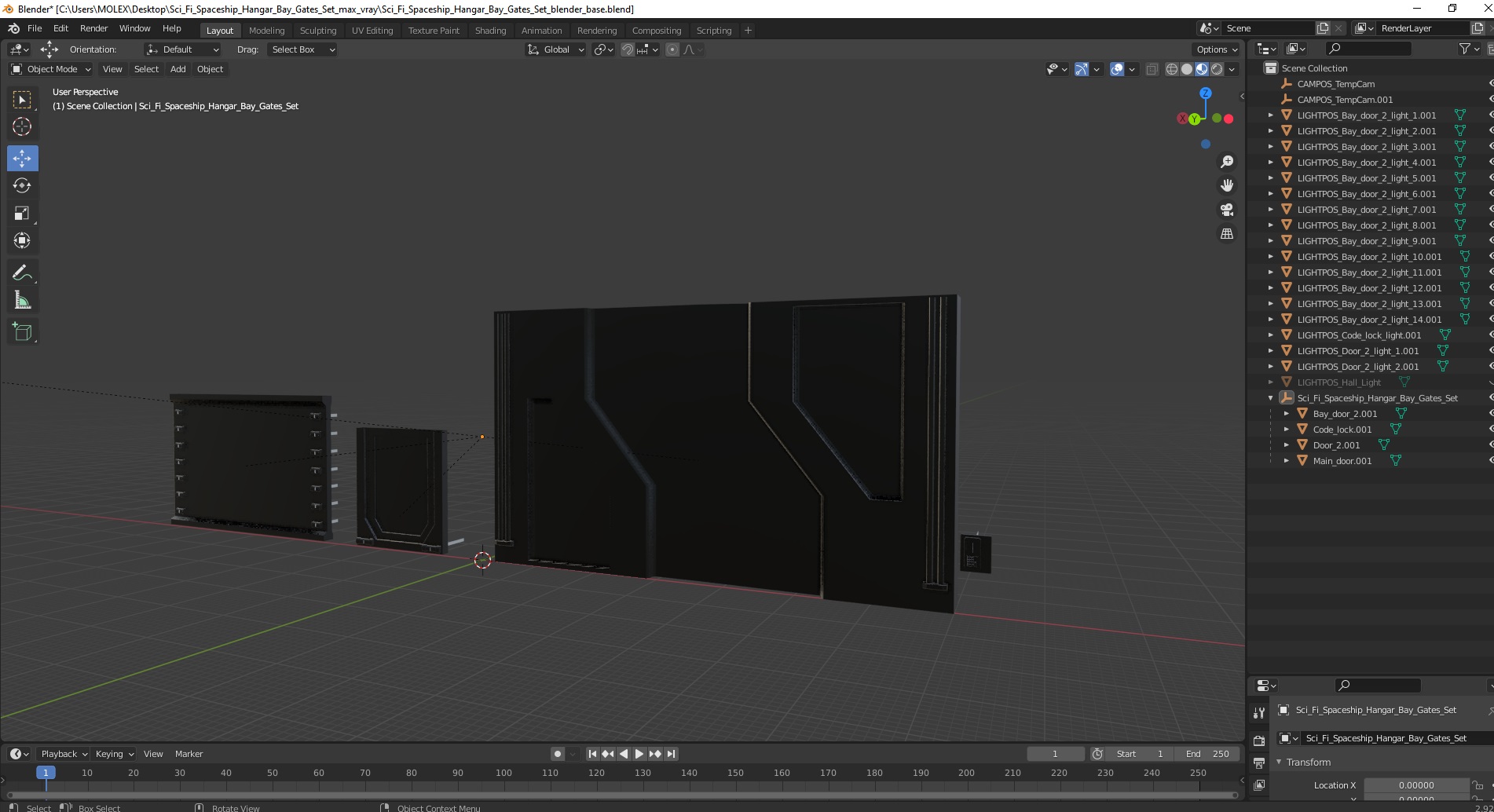
Task: Select the Transform tool
Action: pos(22,240)
